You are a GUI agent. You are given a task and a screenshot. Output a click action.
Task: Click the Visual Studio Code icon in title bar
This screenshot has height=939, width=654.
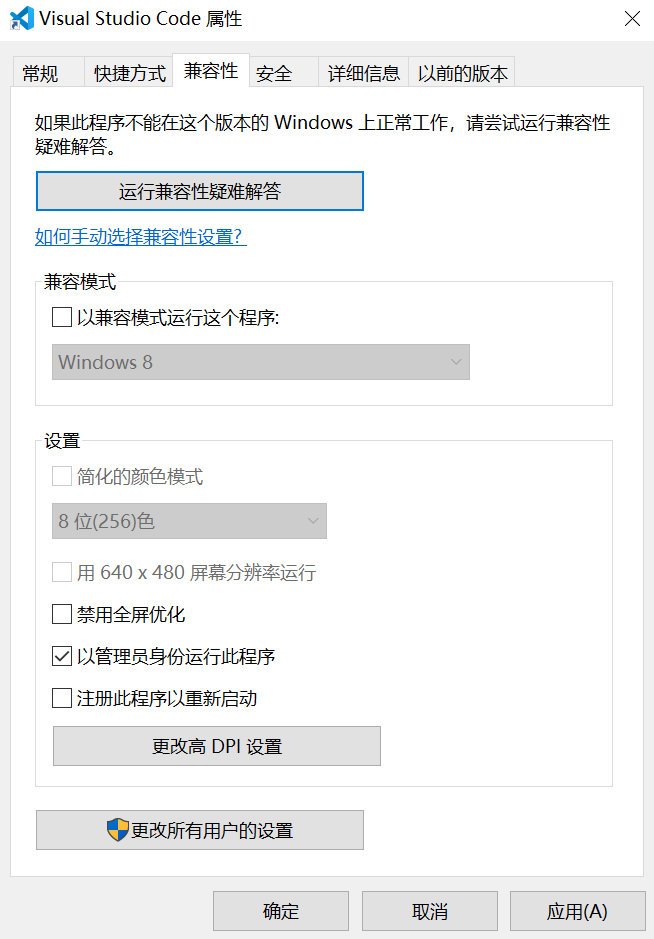[20, 18]
